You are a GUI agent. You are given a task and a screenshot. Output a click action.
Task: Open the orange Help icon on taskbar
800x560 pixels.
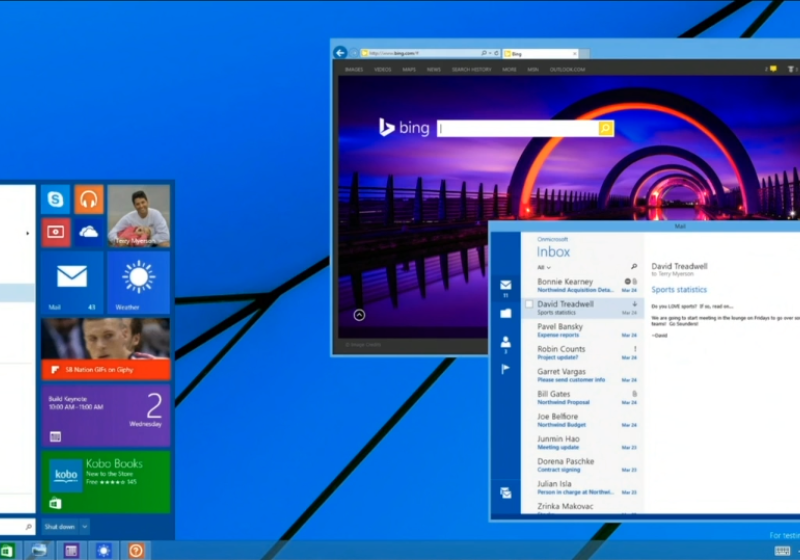click(x=136, y=551)
